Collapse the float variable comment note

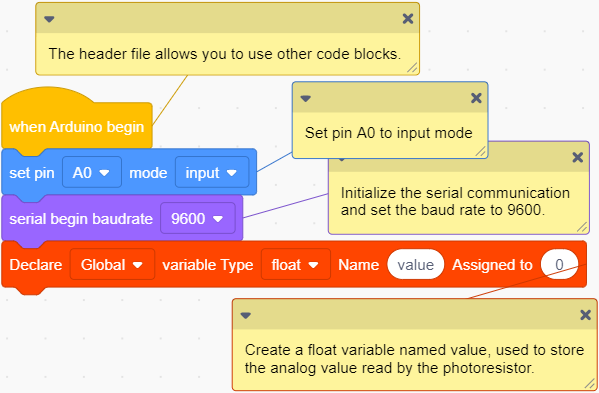246,315
